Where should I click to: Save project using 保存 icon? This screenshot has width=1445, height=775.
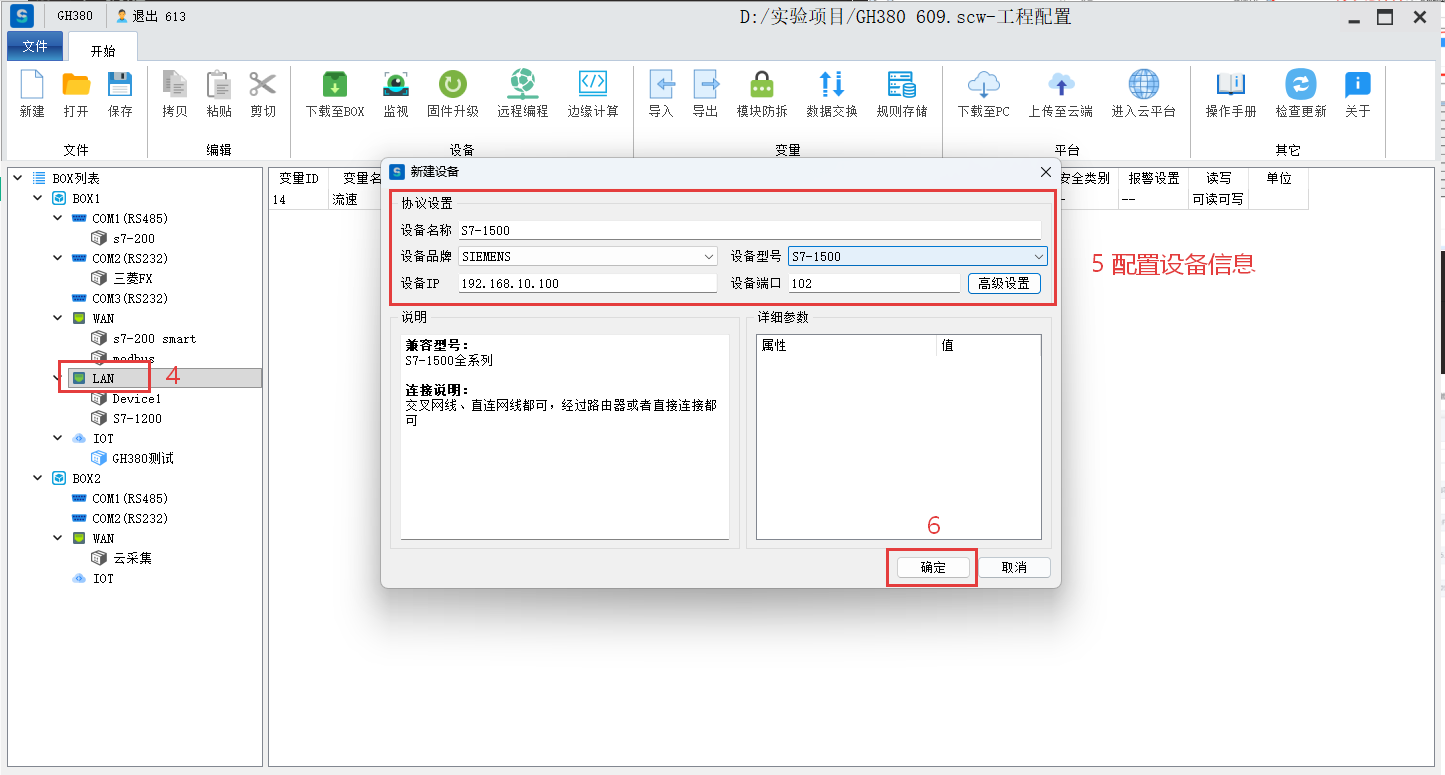120,86
